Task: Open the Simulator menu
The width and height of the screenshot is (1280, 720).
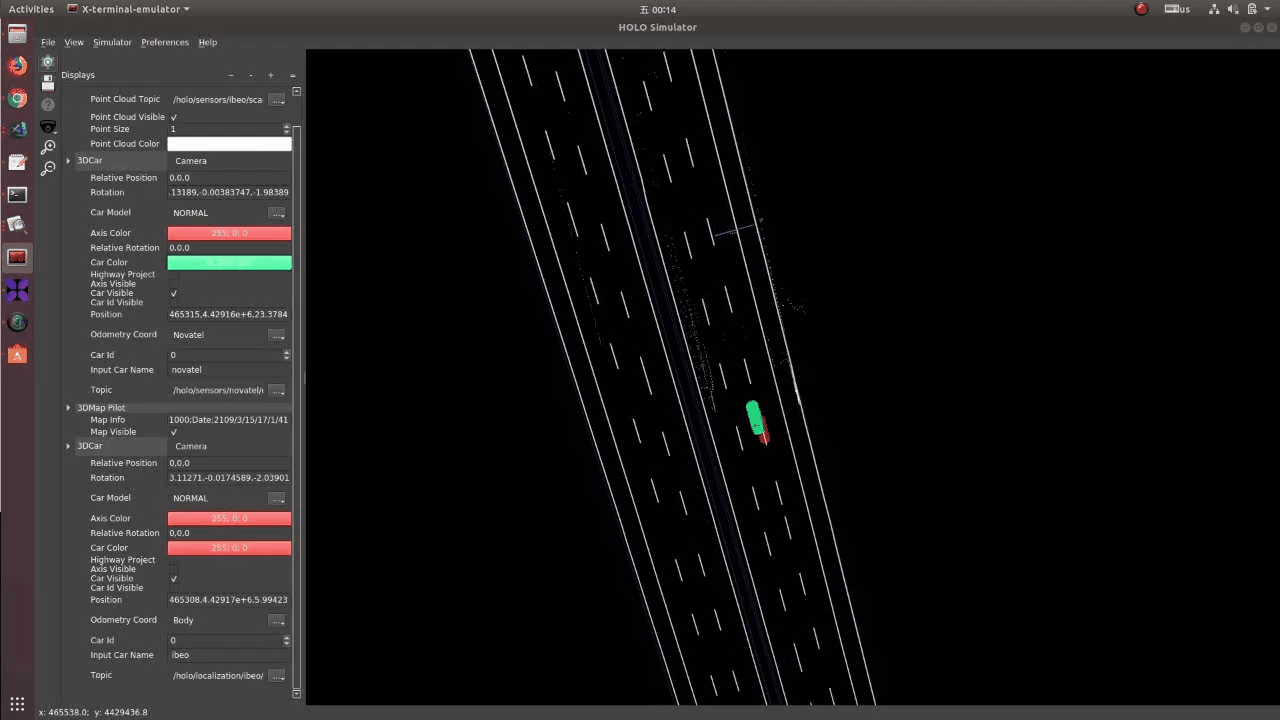Action: pyautogui.click(x=112, y=42)
